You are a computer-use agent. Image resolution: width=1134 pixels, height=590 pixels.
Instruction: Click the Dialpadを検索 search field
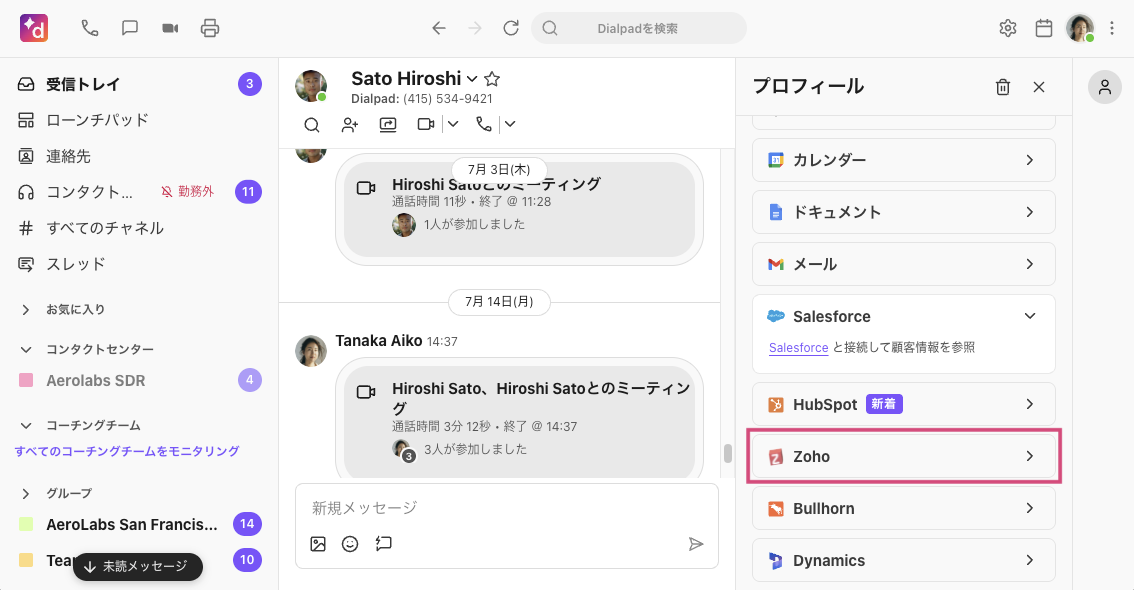tap(639, 28)
